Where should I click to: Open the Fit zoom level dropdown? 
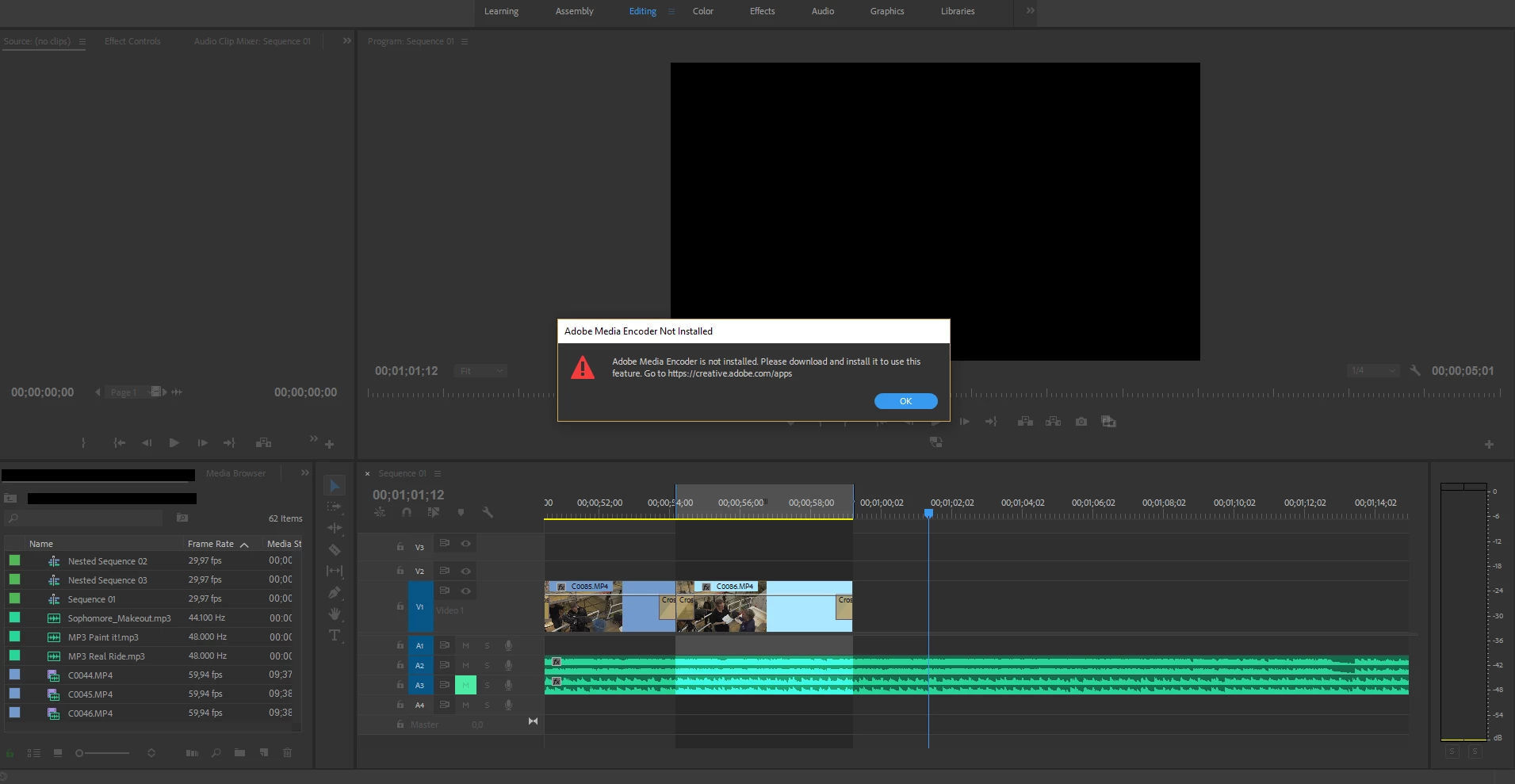point(481,371)
